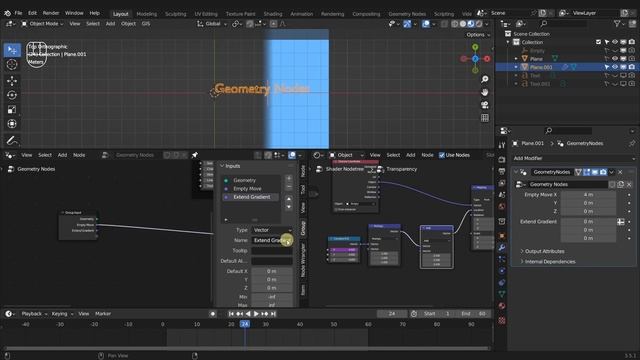Open the Modifier properties wrench tab
The width and height of the screenshot is (640, 360).
[x=502, y=248]
